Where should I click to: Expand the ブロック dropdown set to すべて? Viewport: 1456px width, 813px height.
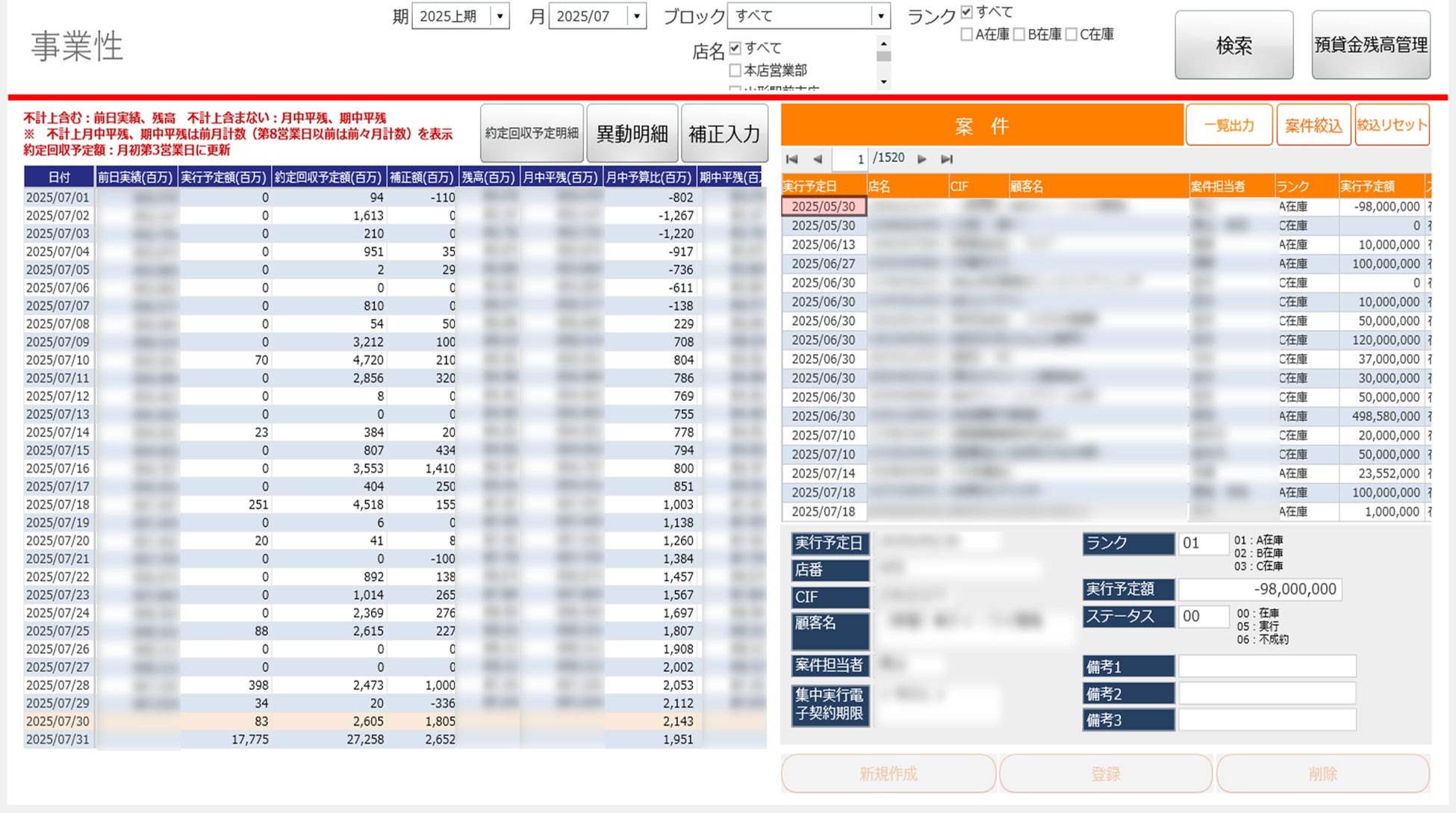pos(881,16)
